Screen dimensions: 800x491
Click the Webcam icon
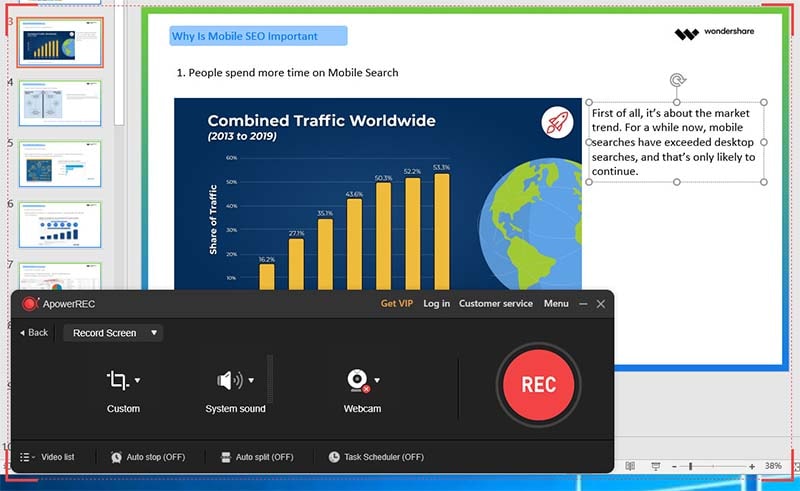click(x=358, y=380)
